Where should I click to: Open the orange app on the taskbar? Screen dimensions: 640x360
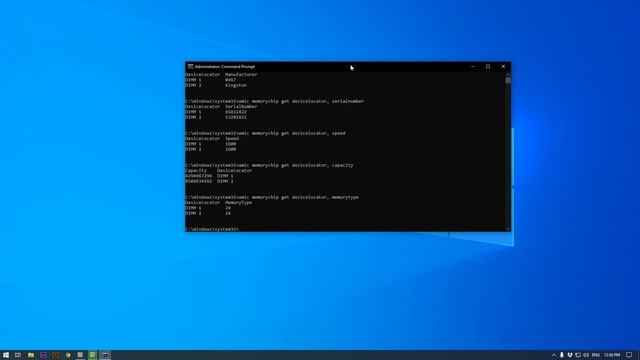(56, 355)
